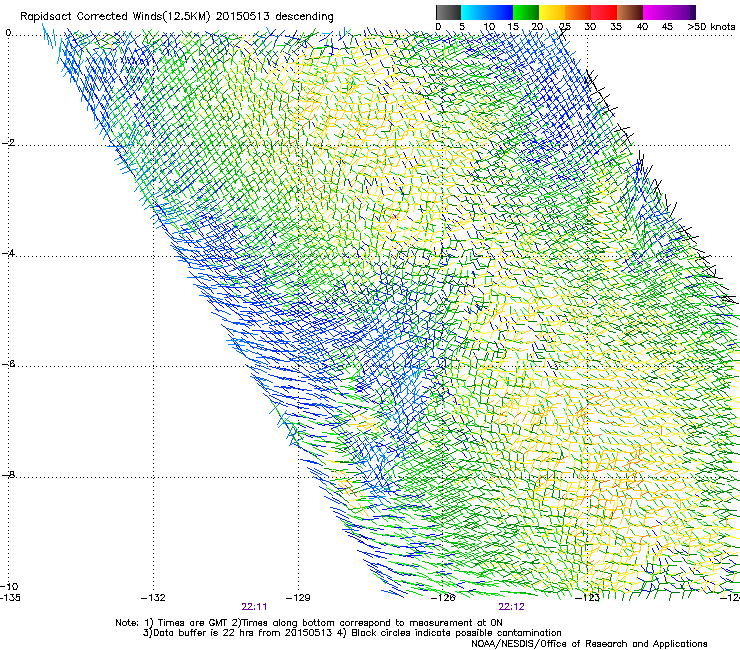Image resolution: width=740 pixels, height=650 pixels.
Task: Click the yellow 20-25 knots color swatch
Action: point(552,12)
